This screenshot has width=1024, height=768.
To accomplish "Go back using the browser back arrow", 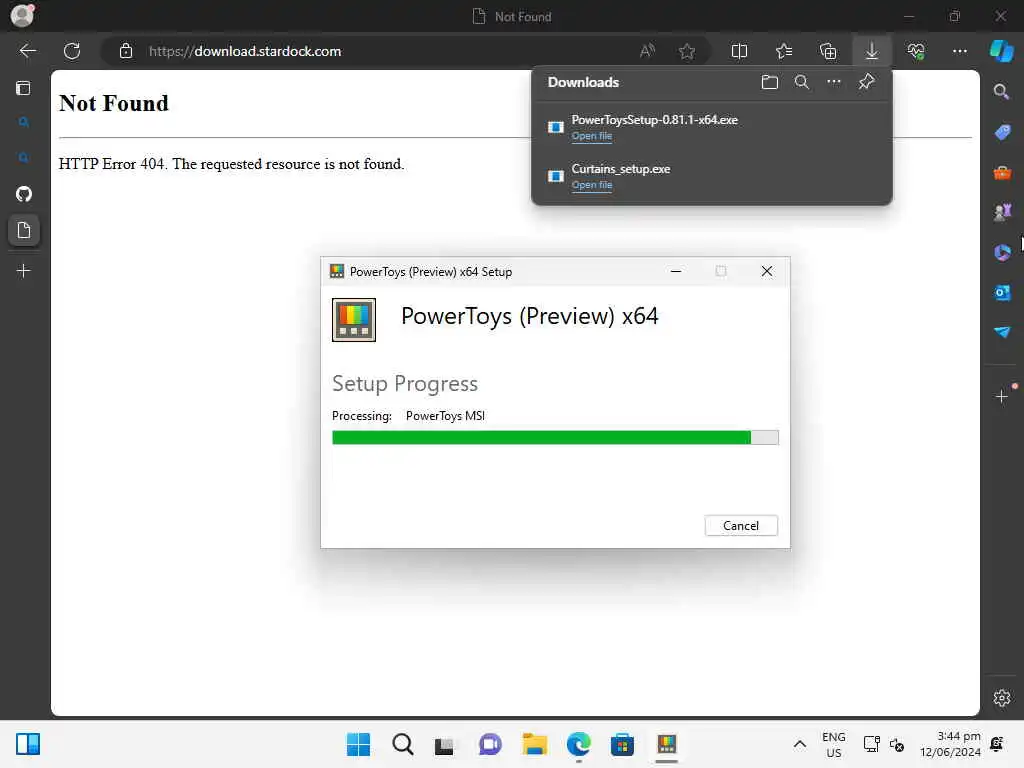I will pos(27,51).
